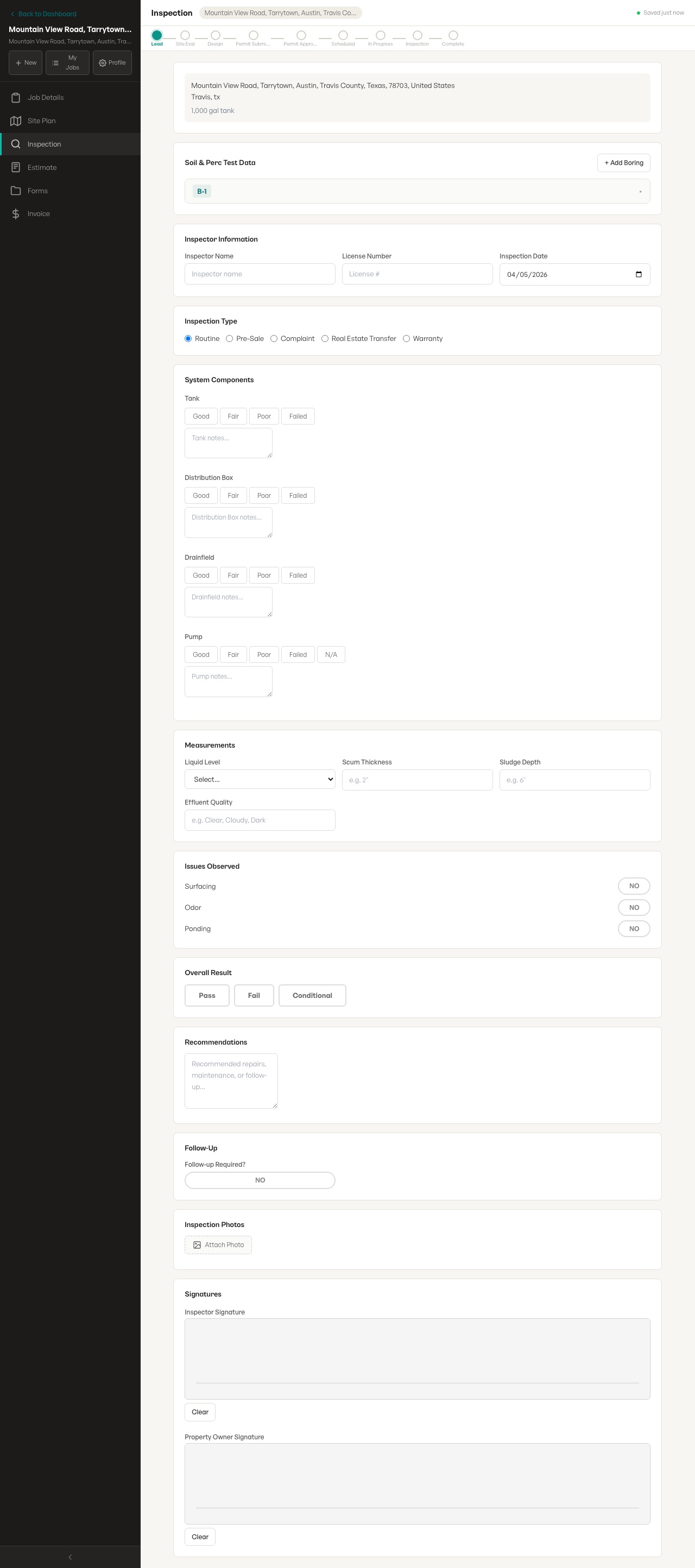Viewport: 695px width, 1568px height.
Task: Mark Distribution Box as Fair
Action: pos(233,496)
